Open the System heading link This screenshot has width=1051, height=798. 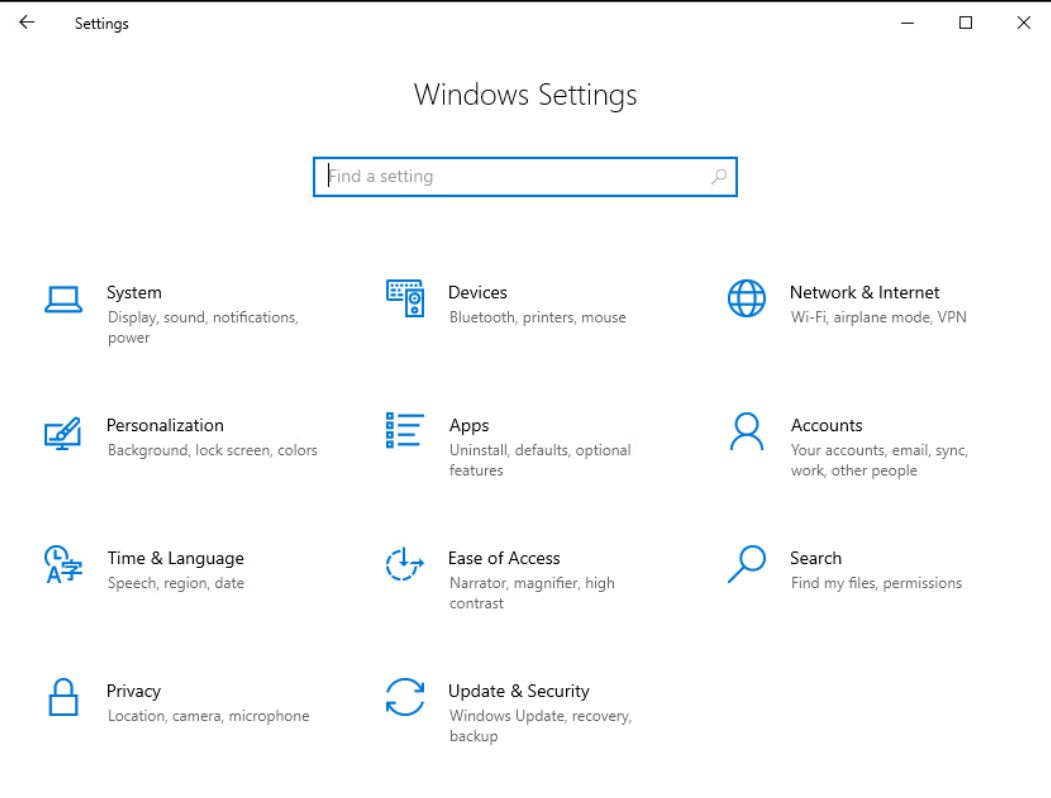(134, 293)
